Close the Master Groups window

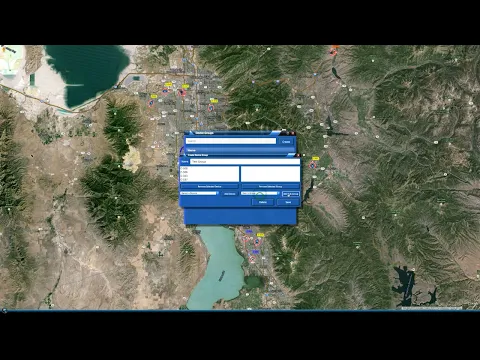(293, 133)
